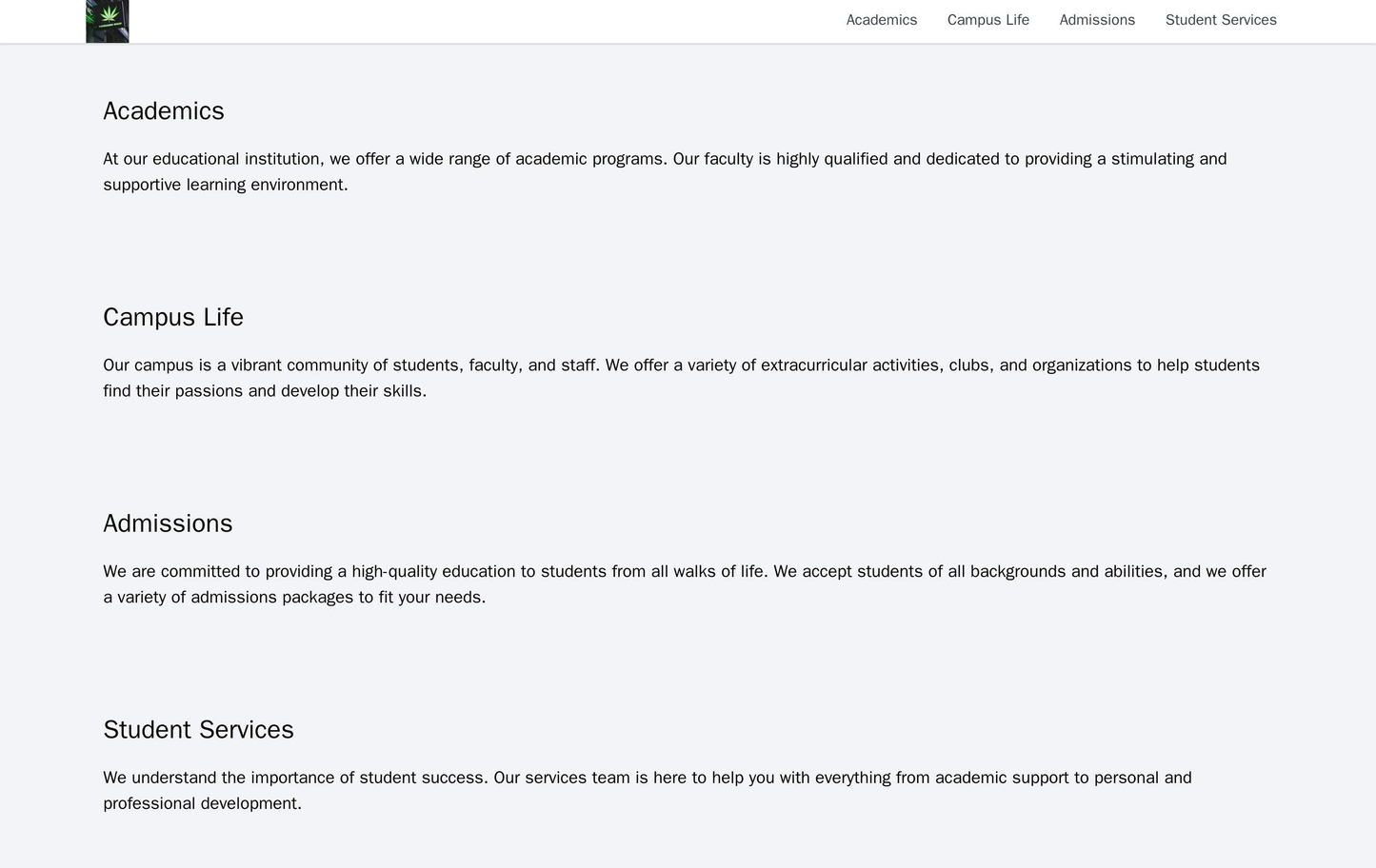Select the Admissions navigation link

pyautogui.click(x=1097, y=20)
